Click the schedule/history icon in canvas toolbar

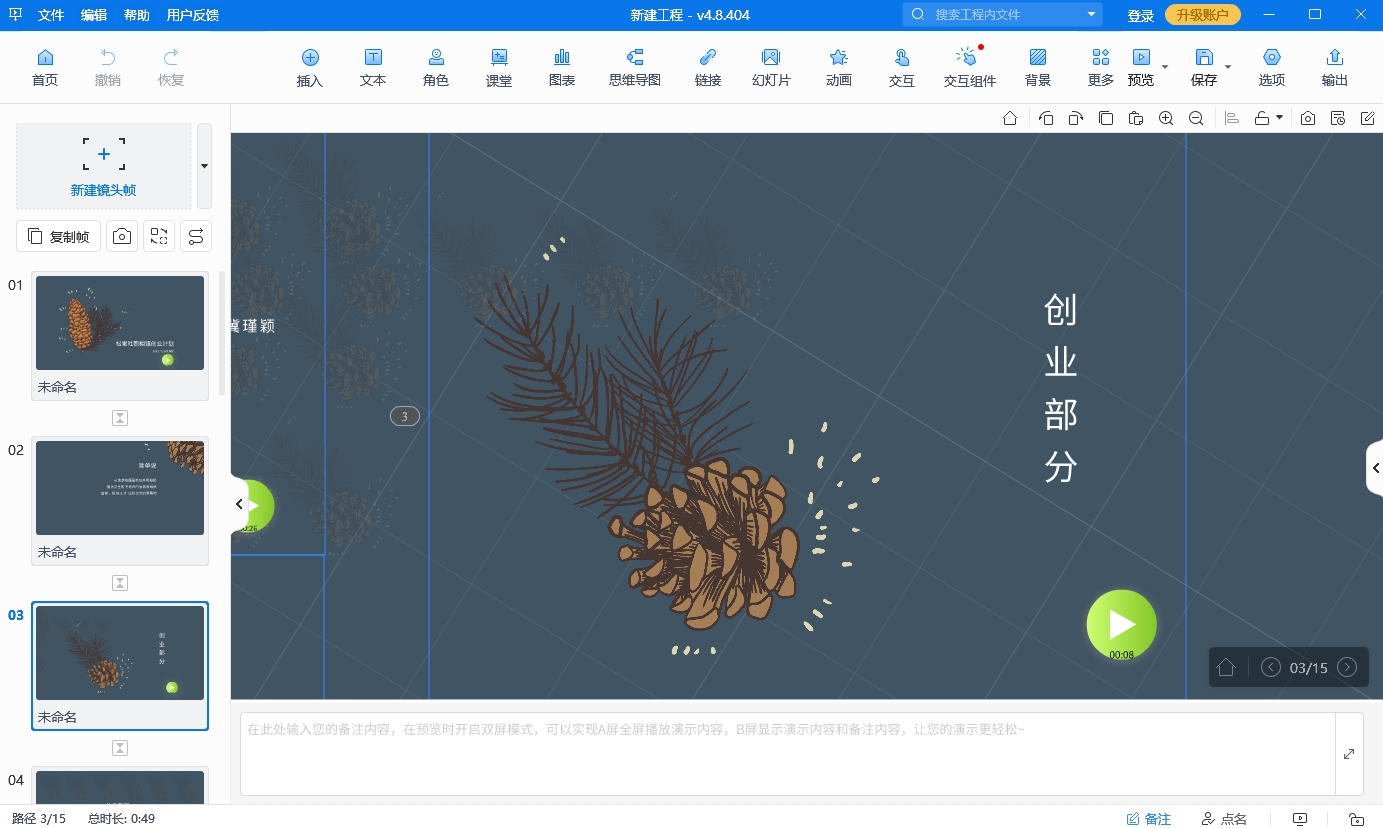pos(1338,118)
